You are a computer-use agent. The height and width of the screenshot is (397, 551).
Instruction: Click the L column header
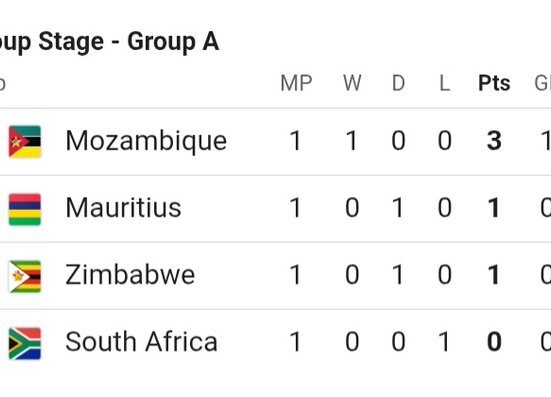click(445, 83)
